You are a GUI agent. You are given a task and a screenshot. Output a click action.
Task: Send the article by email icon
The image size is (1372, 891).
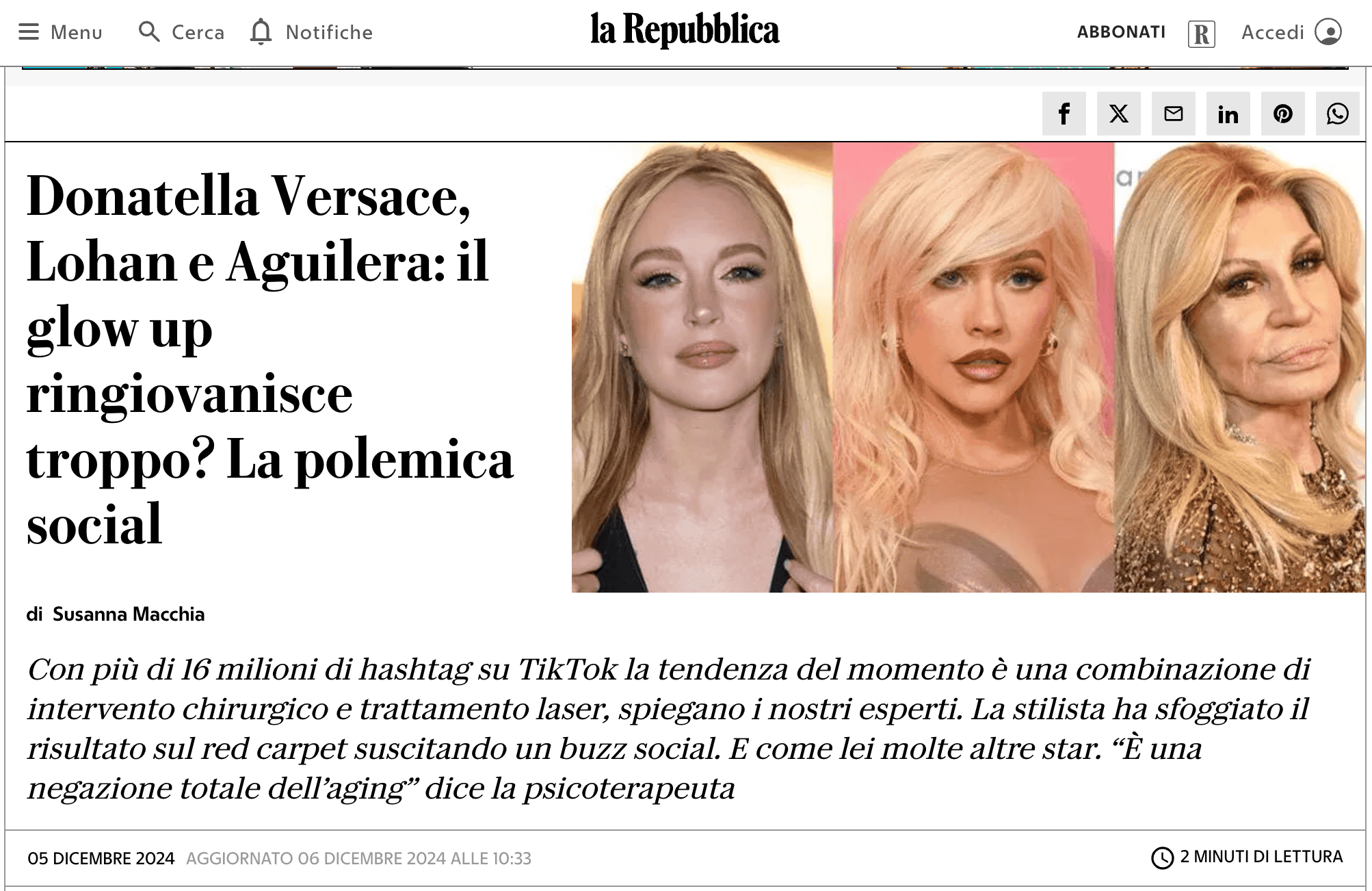click(x=1173, y=114)
